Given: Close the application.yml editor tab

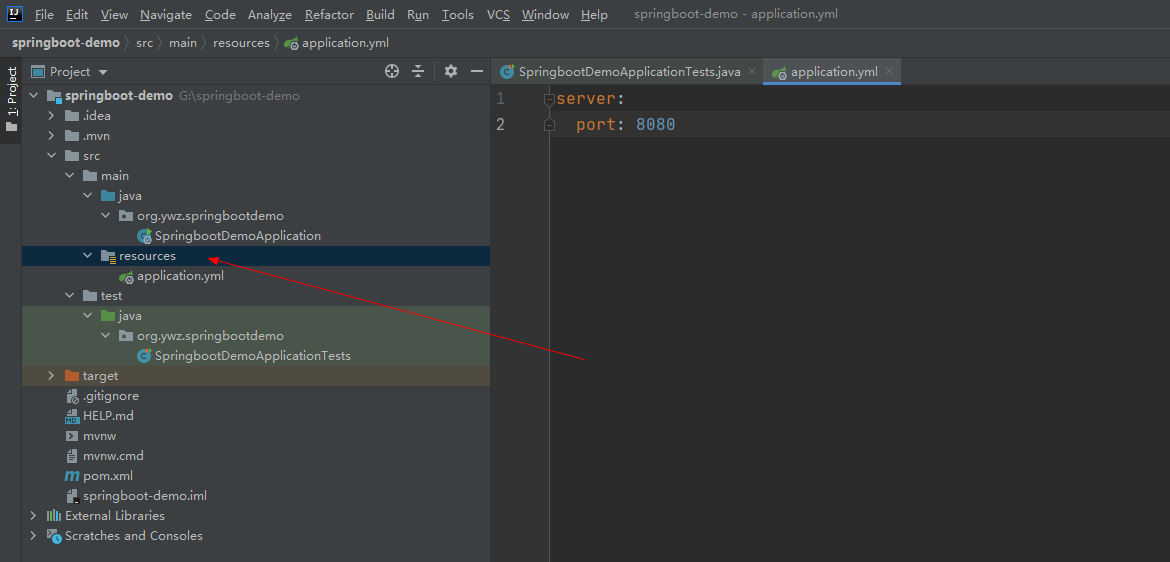Looking at the screenshot, I should click(x=889, y=72).
